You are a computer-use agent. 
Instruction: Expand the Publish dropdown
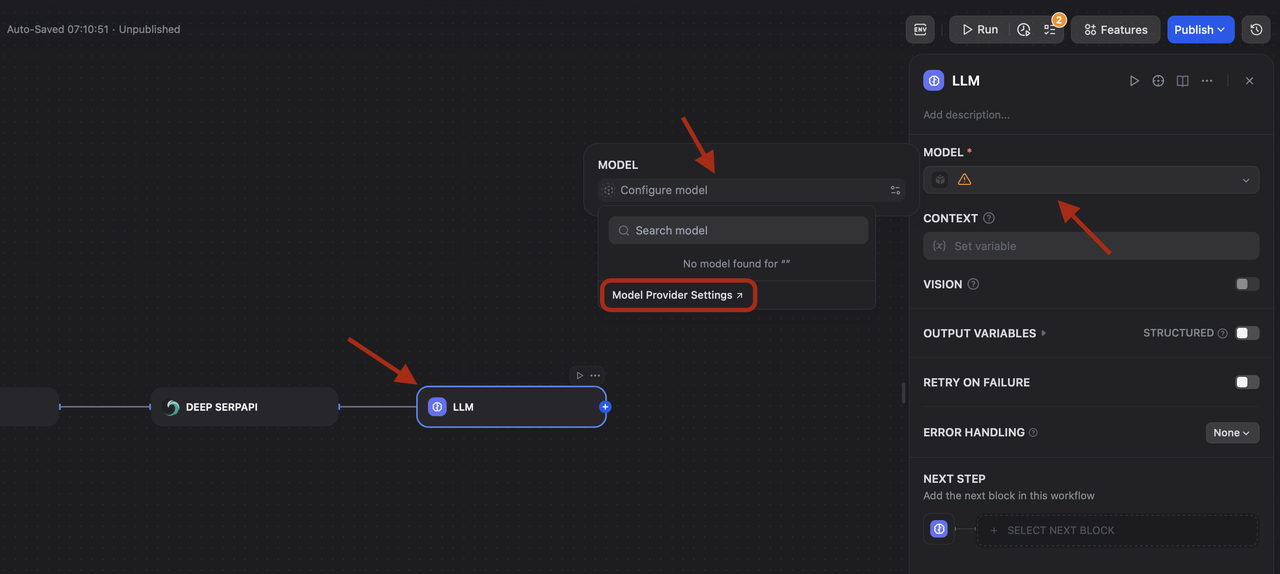pyautogui.click(x=1200, y=30)
